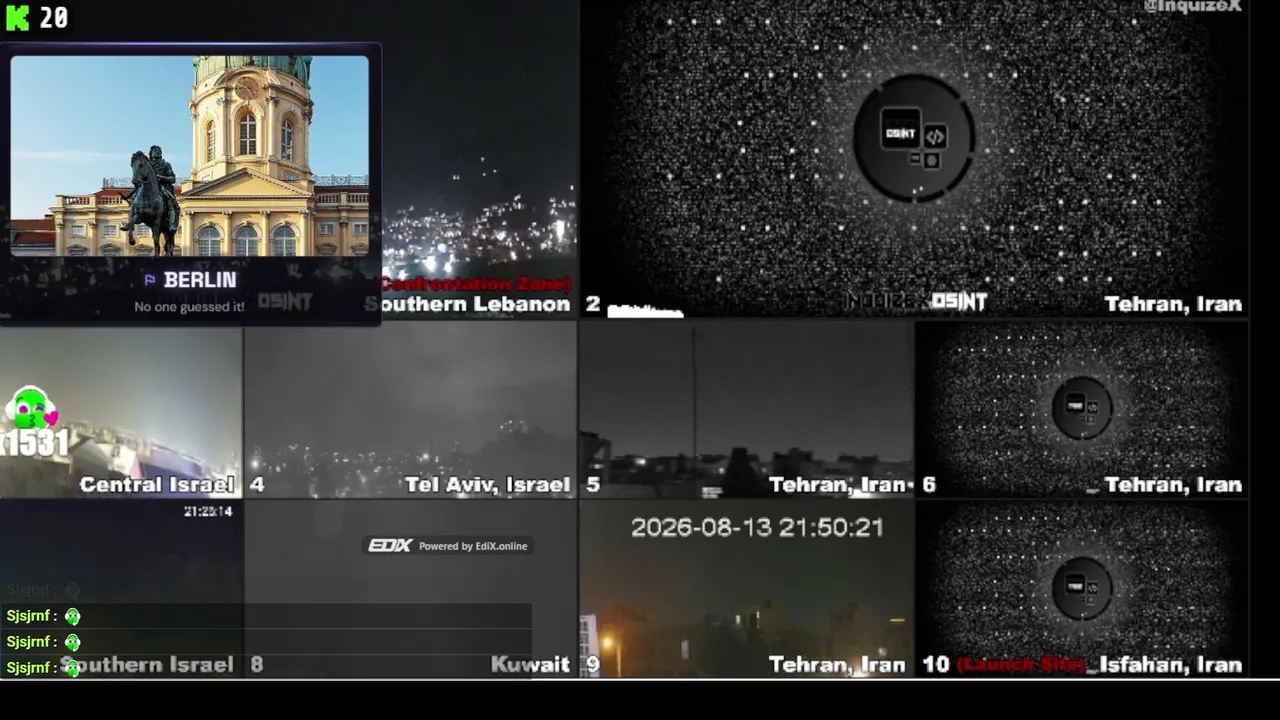Select feed number 8
The image size is (1280, 720).
click(x=257, y=665)
